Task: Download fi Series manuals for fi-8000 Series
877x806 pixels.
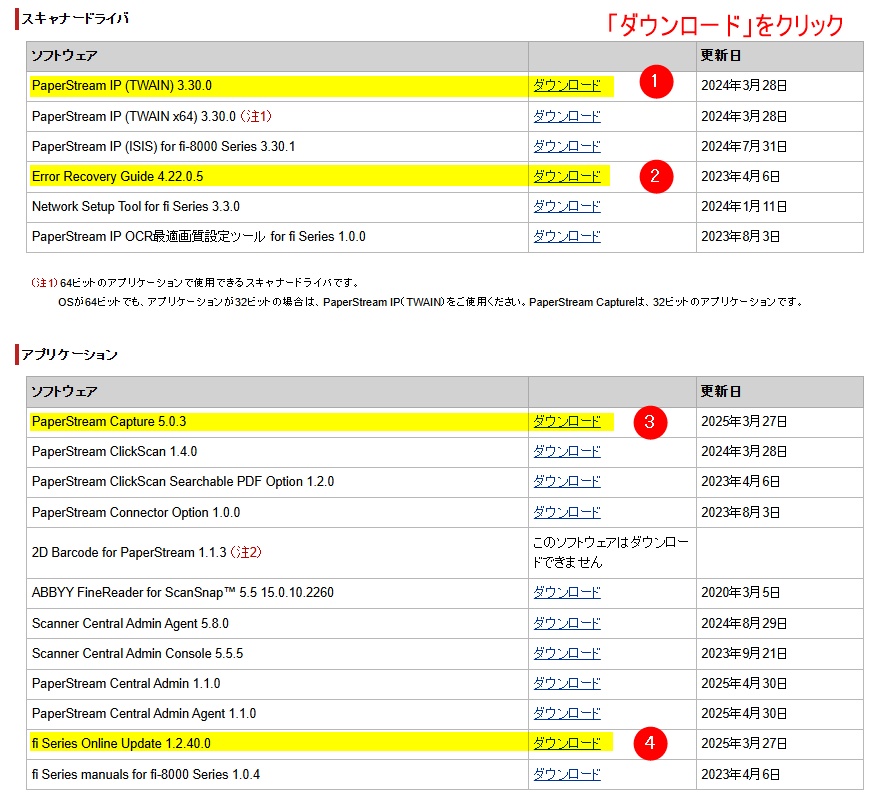Action: click(x=567, y=774)
